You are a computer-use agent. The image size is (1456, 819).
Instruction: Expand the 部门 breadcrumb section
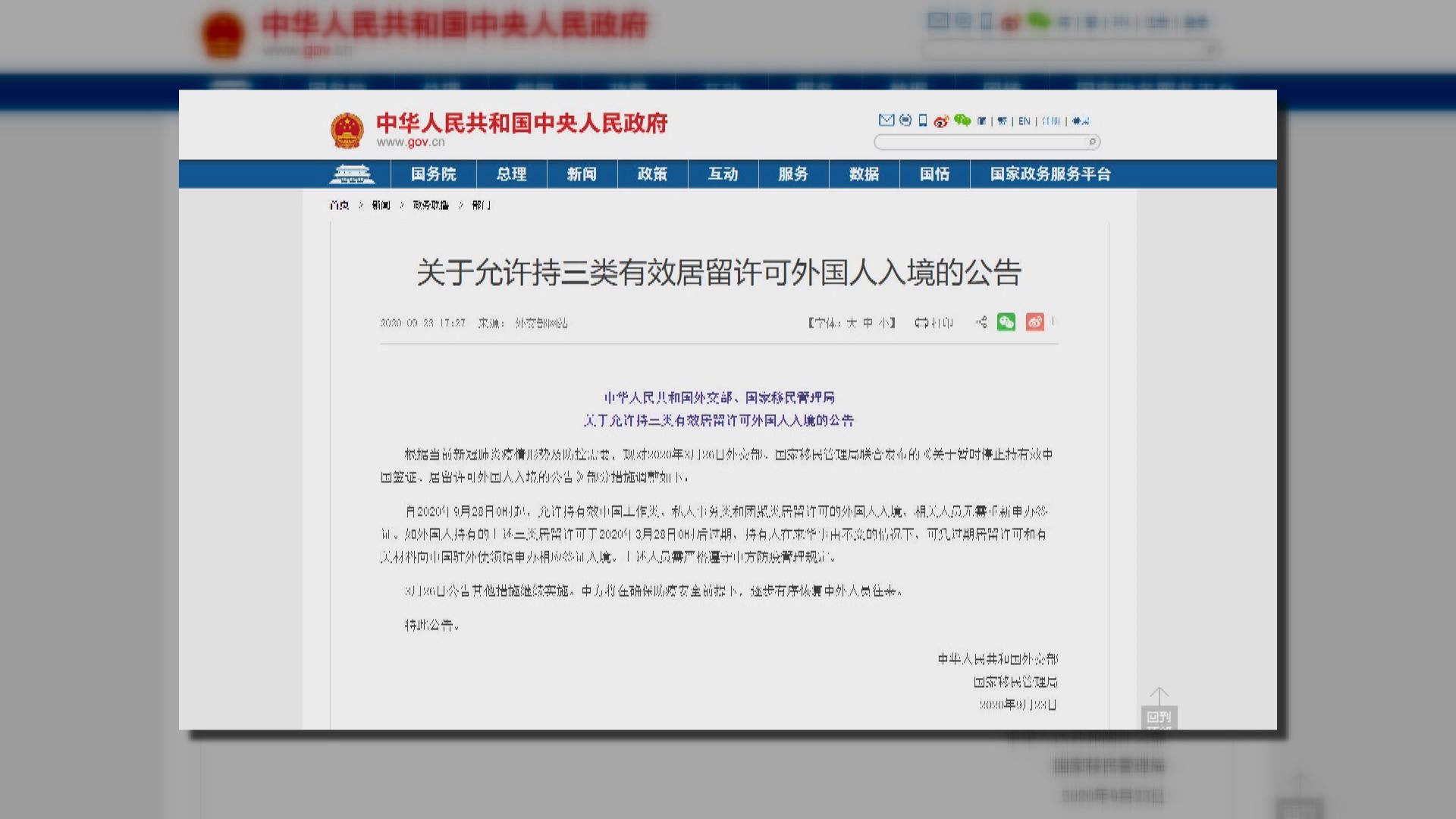tap(480, 205)
